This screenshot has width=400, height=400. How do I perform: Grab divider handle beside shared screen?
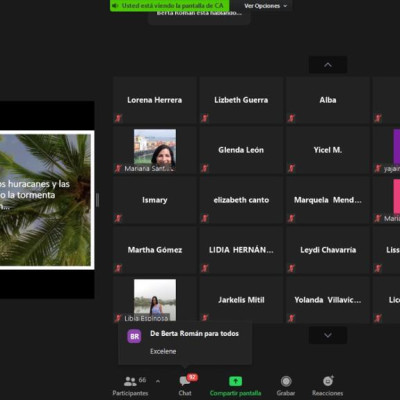pyautogui.click(x=97, y=200)
